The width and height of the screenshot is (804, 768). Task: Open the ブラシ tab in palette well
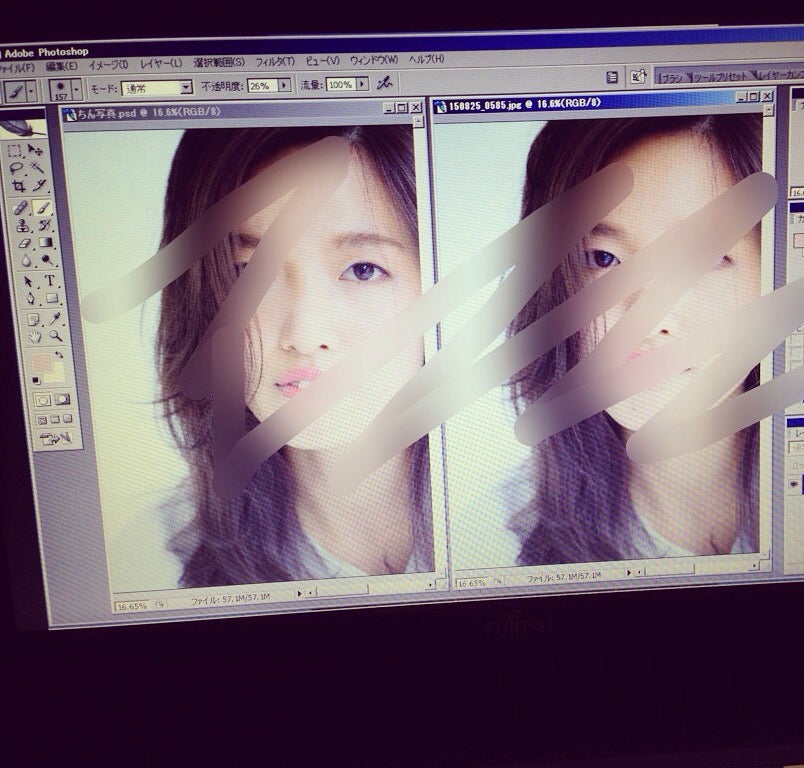pyautogui.click(x=671, y=78)
